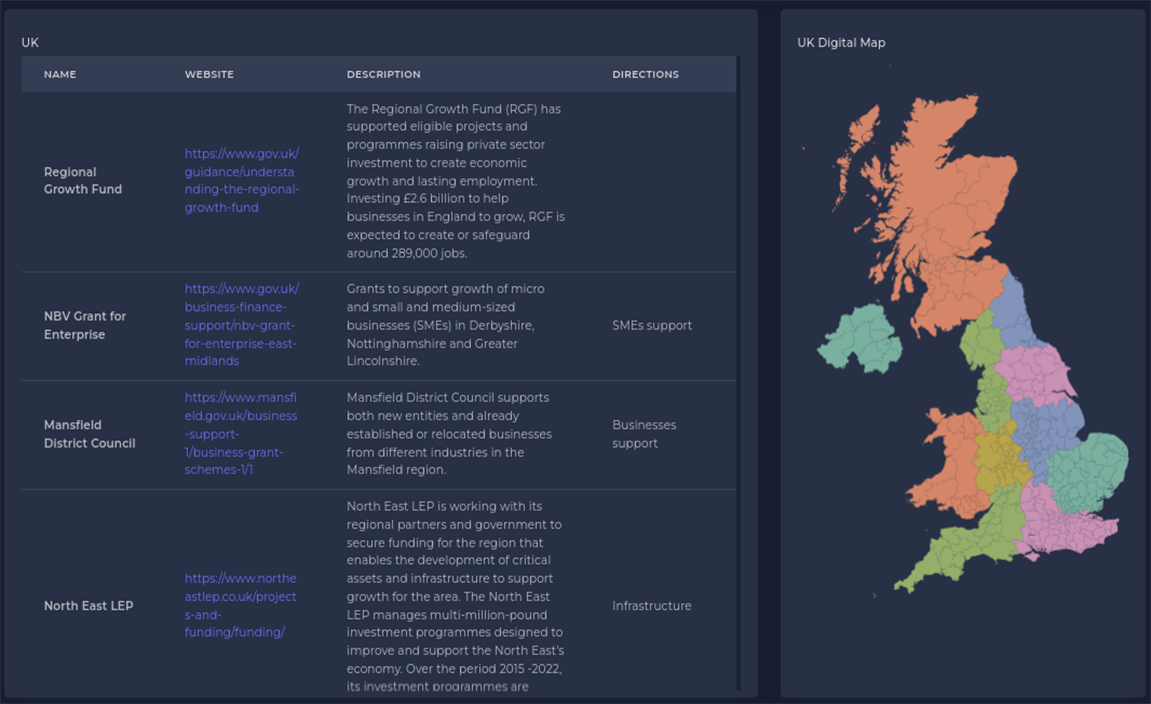The height and width of the screenshot is (704, 1151).
Task: Follow the Mansfield District Council website link
Action: coord(241,433)
